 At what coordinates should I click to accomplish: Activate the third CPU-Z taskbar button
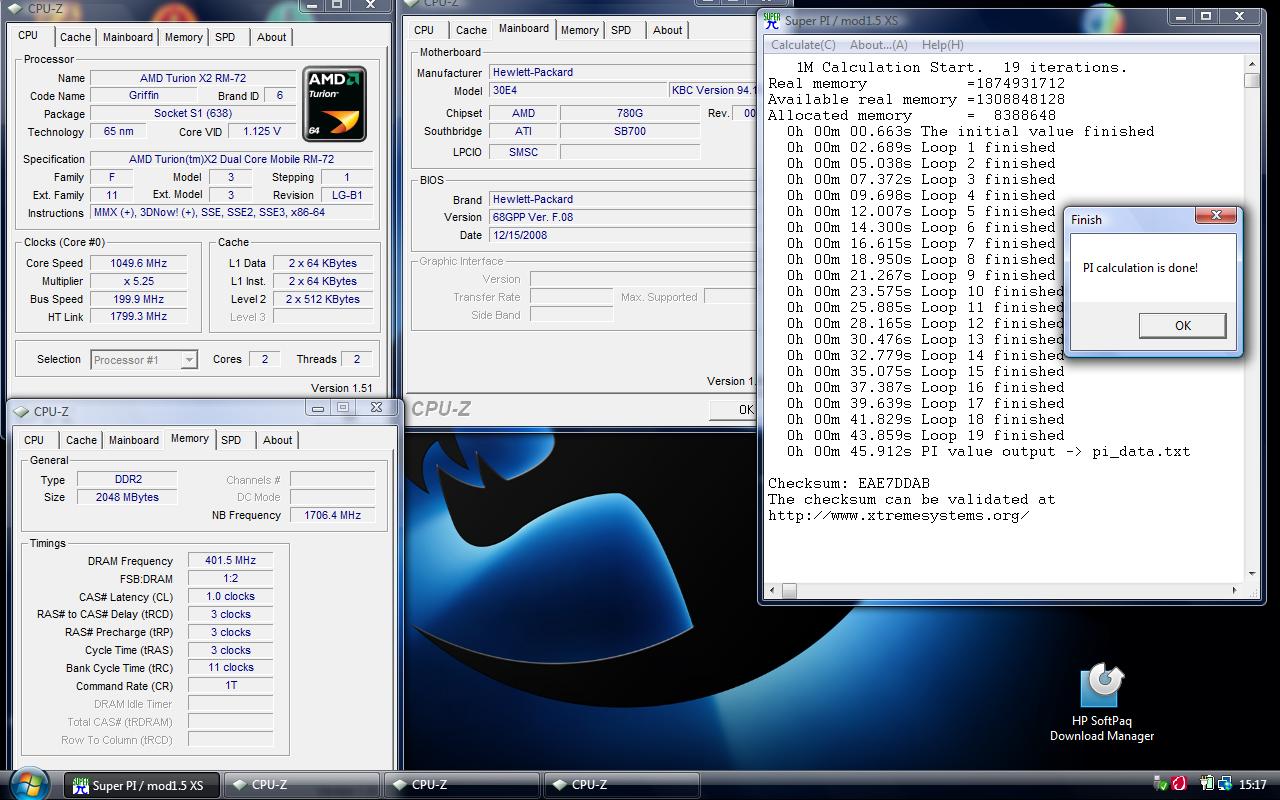pyautogui.click(x=620, y=785)
